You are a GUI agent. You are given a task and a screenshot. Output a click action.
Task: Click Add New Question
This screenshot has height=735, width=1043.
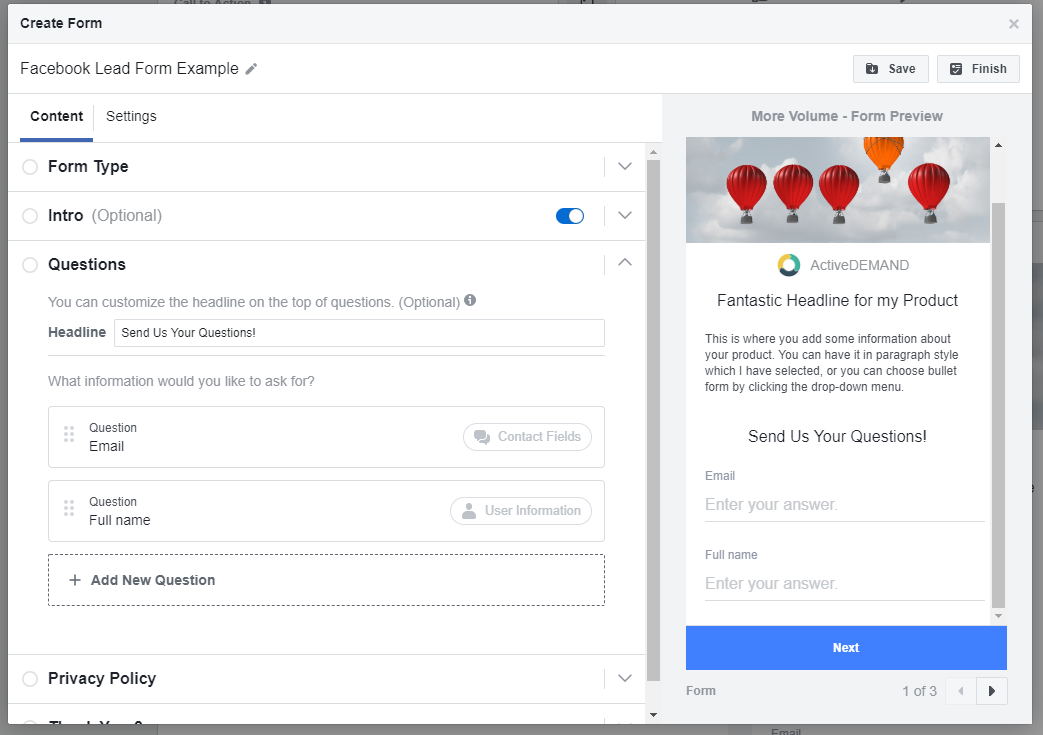tap(327, 580)
